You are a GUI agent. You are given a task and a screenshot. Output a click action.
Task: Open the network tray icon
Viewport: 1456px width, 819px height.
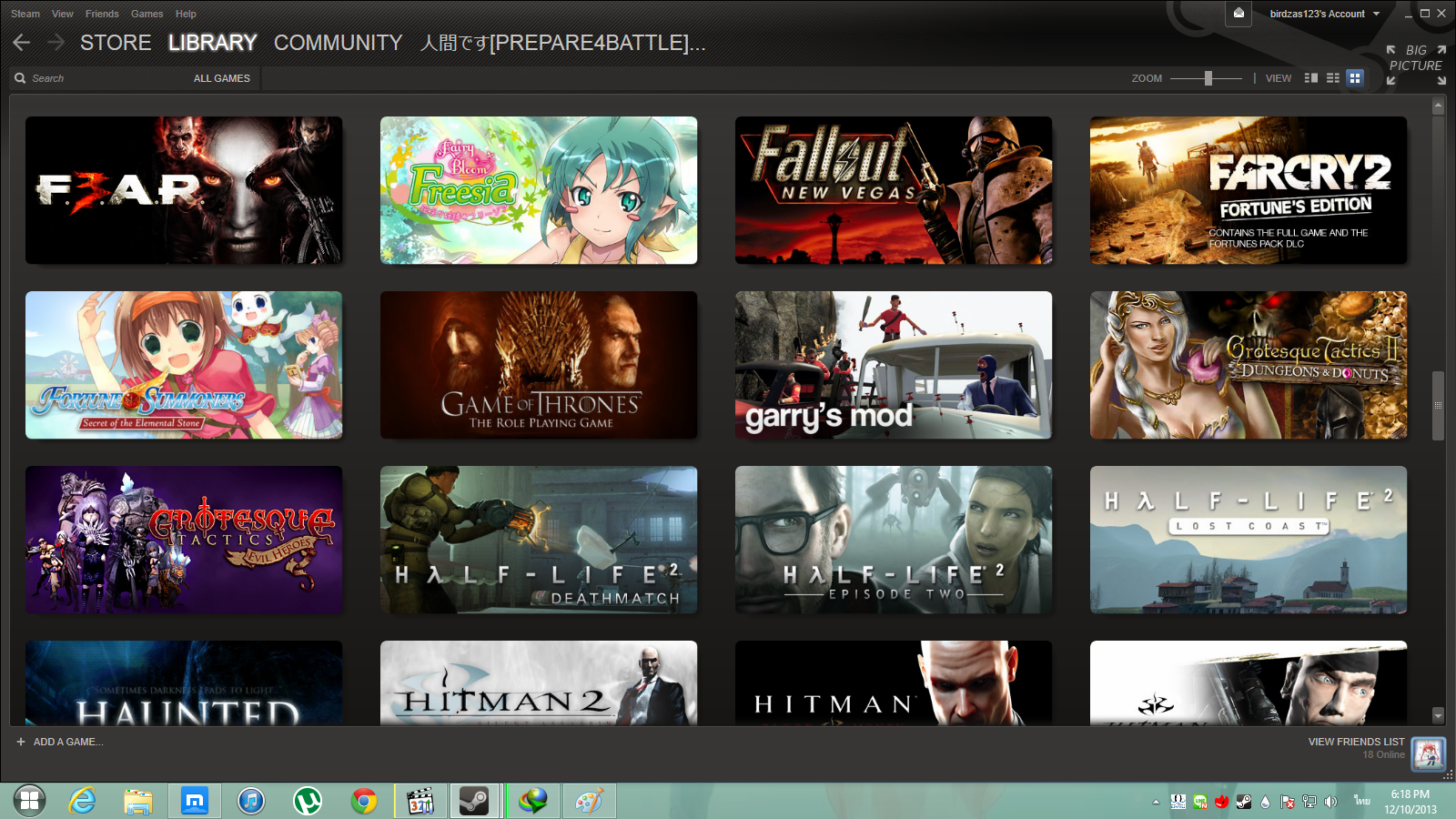click(1309, 802)
